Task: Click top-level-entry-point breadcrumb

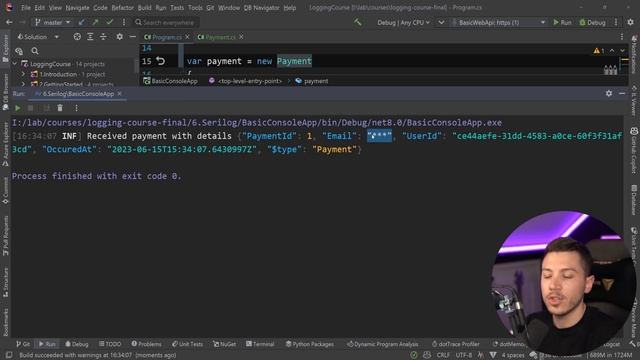Action: pos(245,81)
